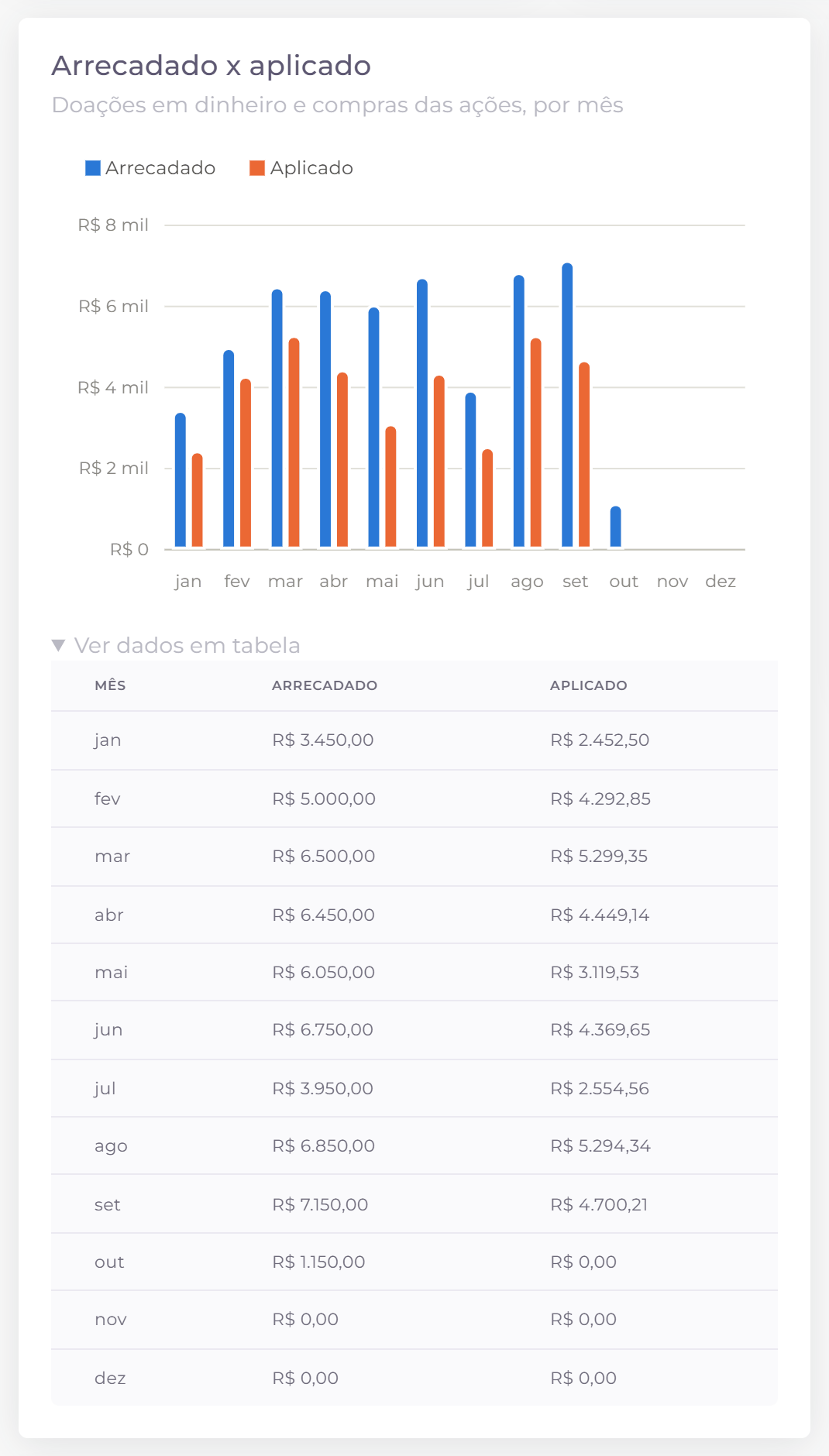Select the orange Aplicado bar for mar
Viewport: 829px width, 1456px height.
pyautogui.click(x=294, y=442)
